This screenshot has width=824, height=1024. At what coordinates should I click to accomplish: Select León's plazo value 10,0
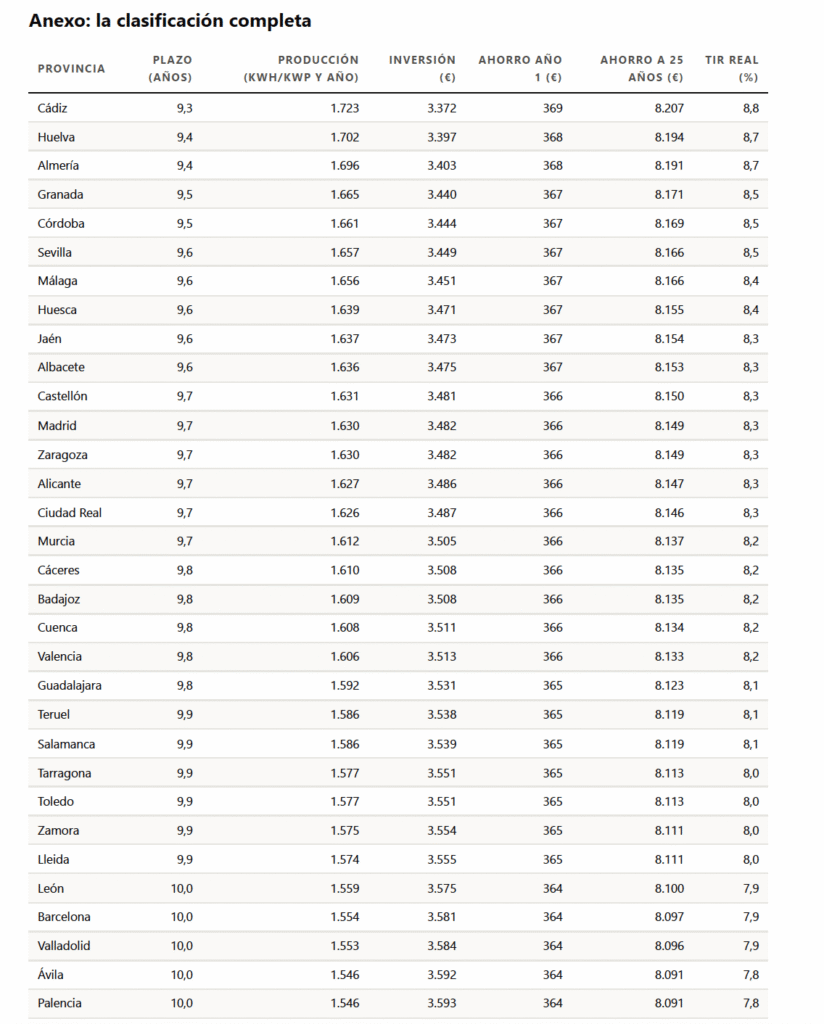click(182, 889)
